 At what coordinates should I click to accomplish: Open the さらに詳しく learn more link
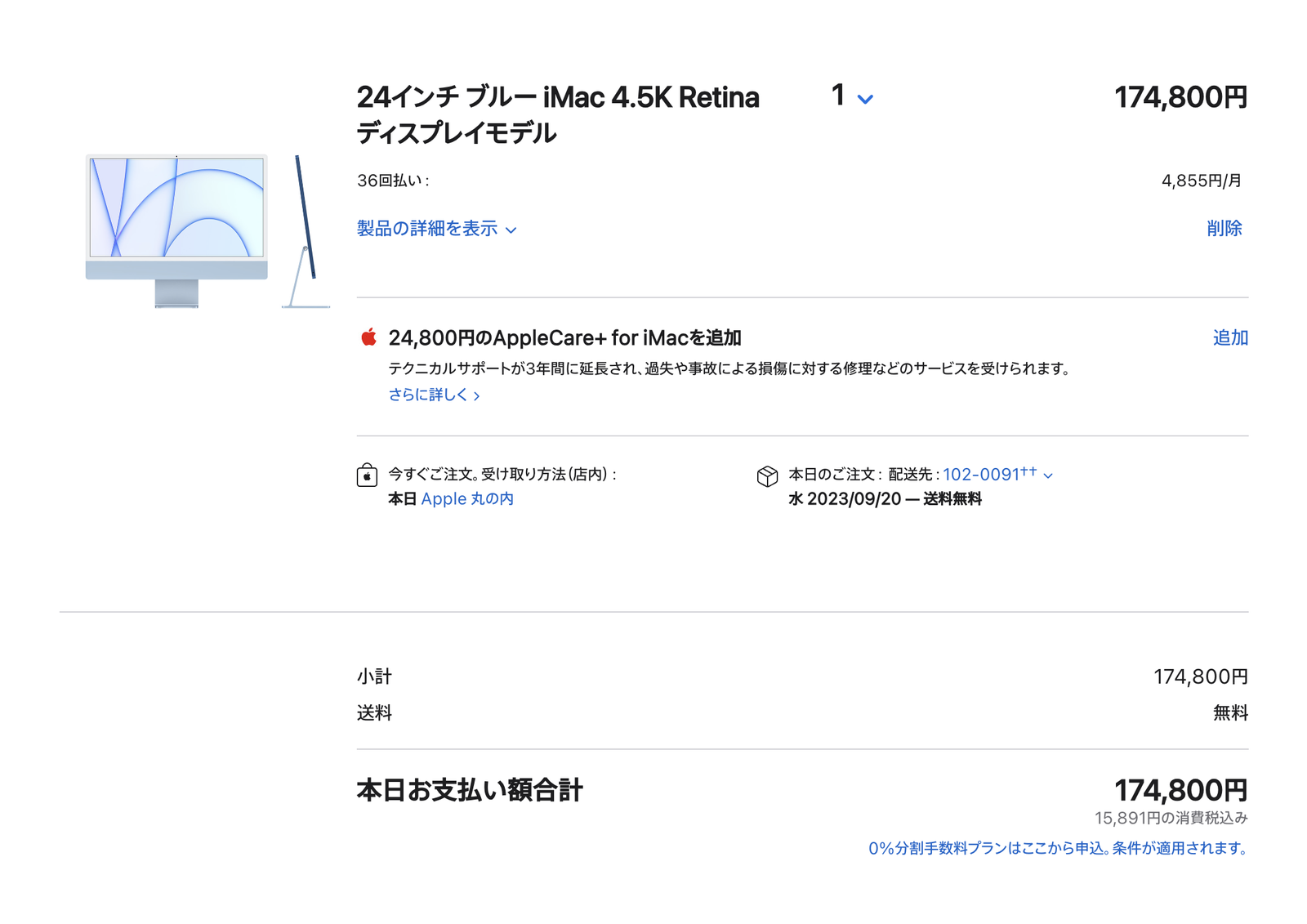[434, 395]
